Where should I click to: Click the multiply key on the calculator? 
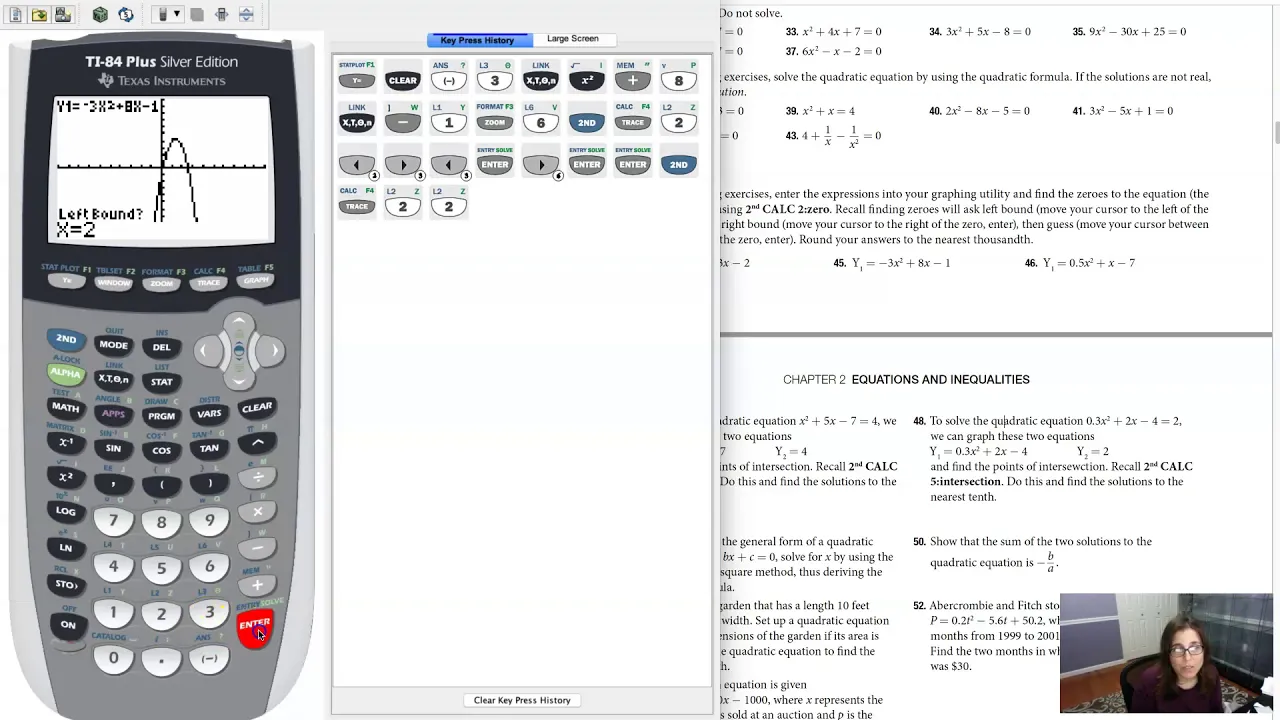click(257, 511)
